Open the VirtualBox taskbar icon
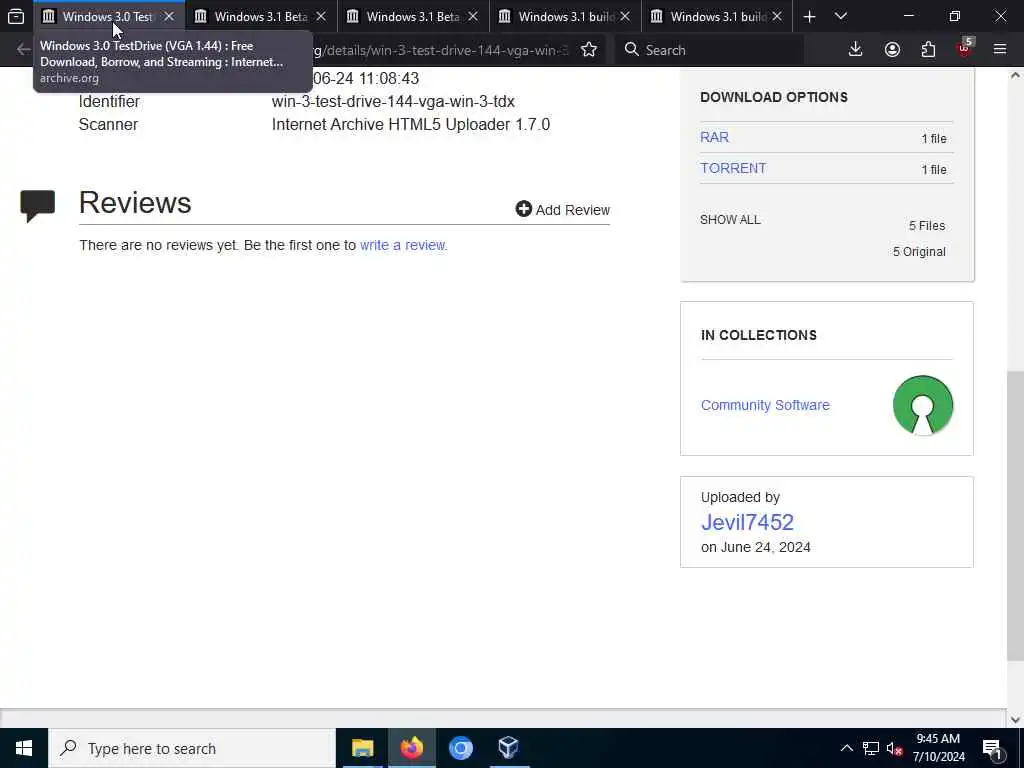 pyautogui.click(x=509, y=748)
